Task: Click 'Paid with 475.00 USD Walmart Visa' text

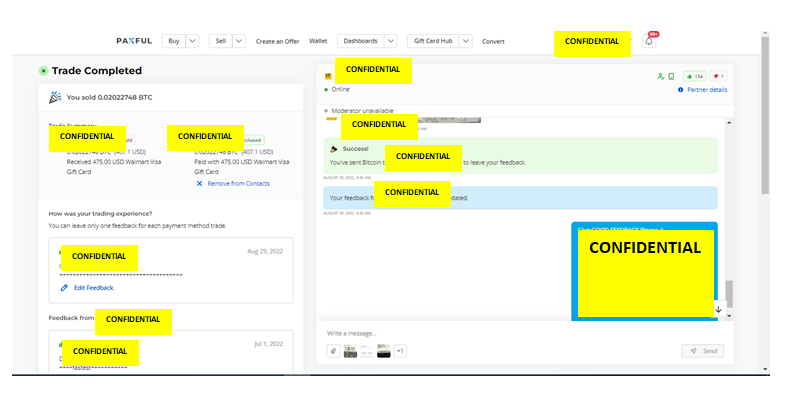Action: tap(242, 162)
